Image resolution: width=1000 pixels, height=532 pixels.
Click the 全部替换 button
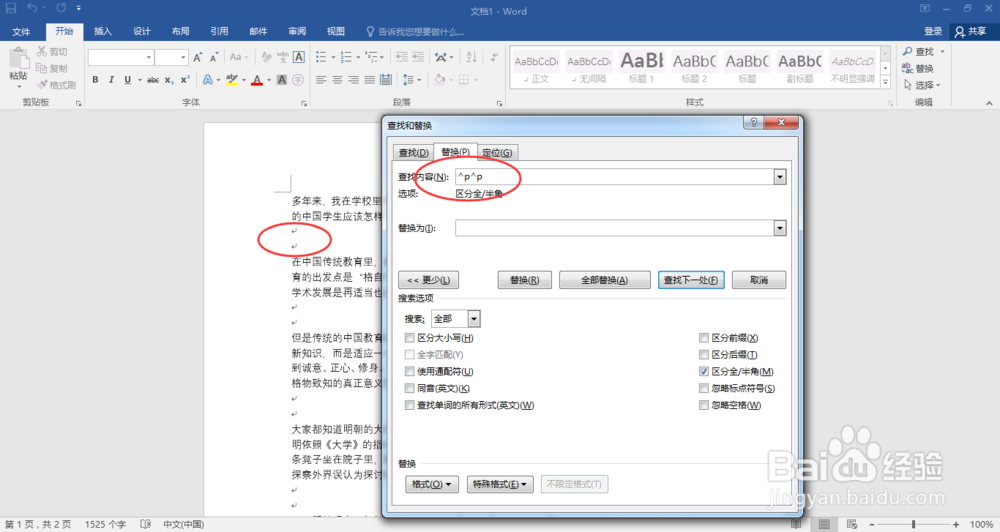point(605,280)
